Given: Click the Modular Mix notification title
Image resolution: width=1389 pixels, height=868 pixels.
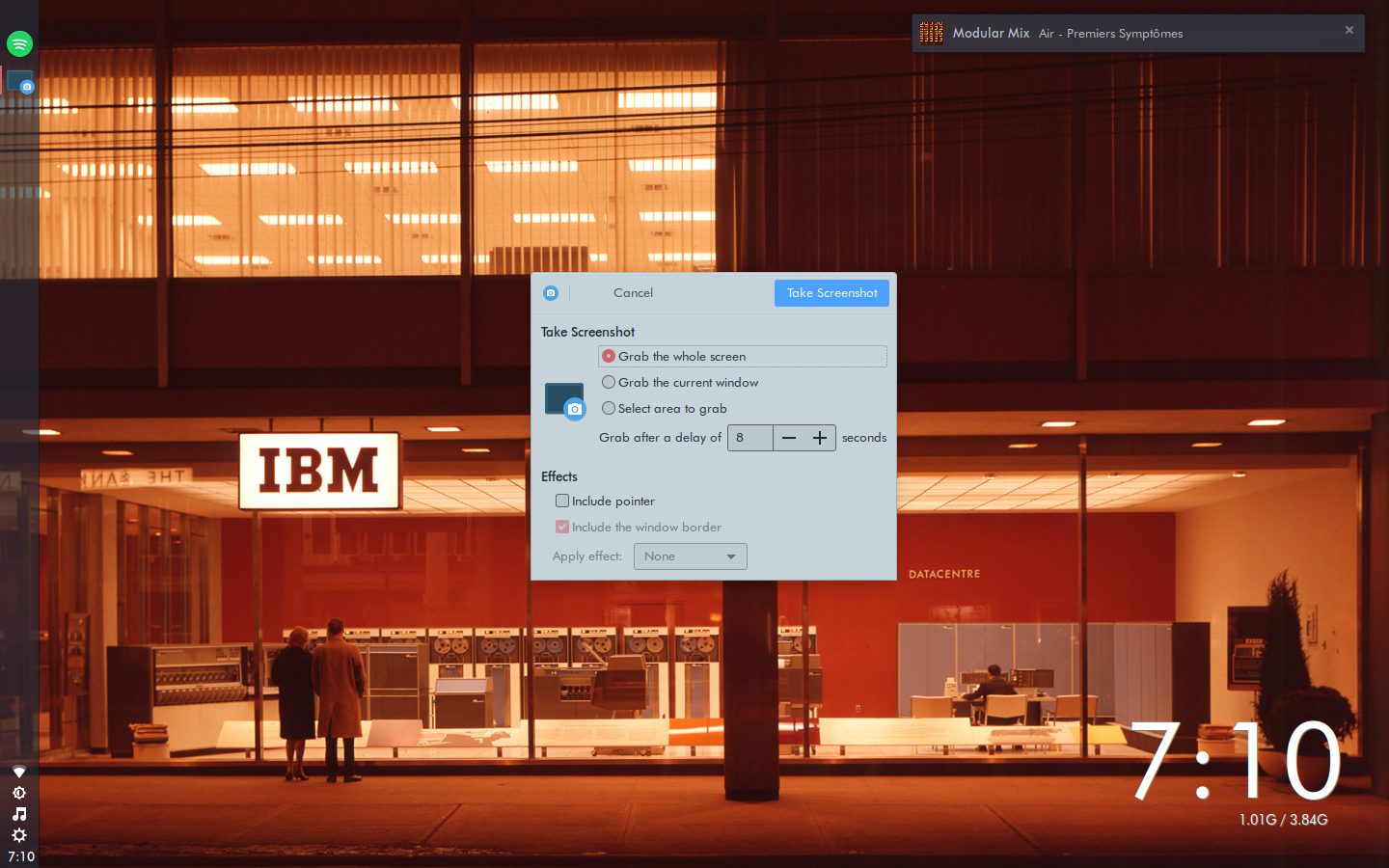Looking at the screenshot, I should [991, 33].
